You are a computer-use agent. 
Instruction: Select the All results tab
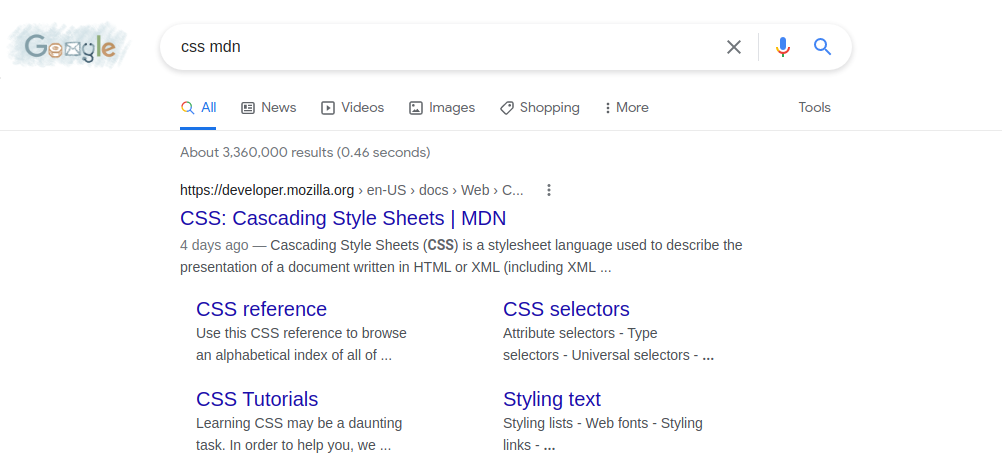(198, 108)
